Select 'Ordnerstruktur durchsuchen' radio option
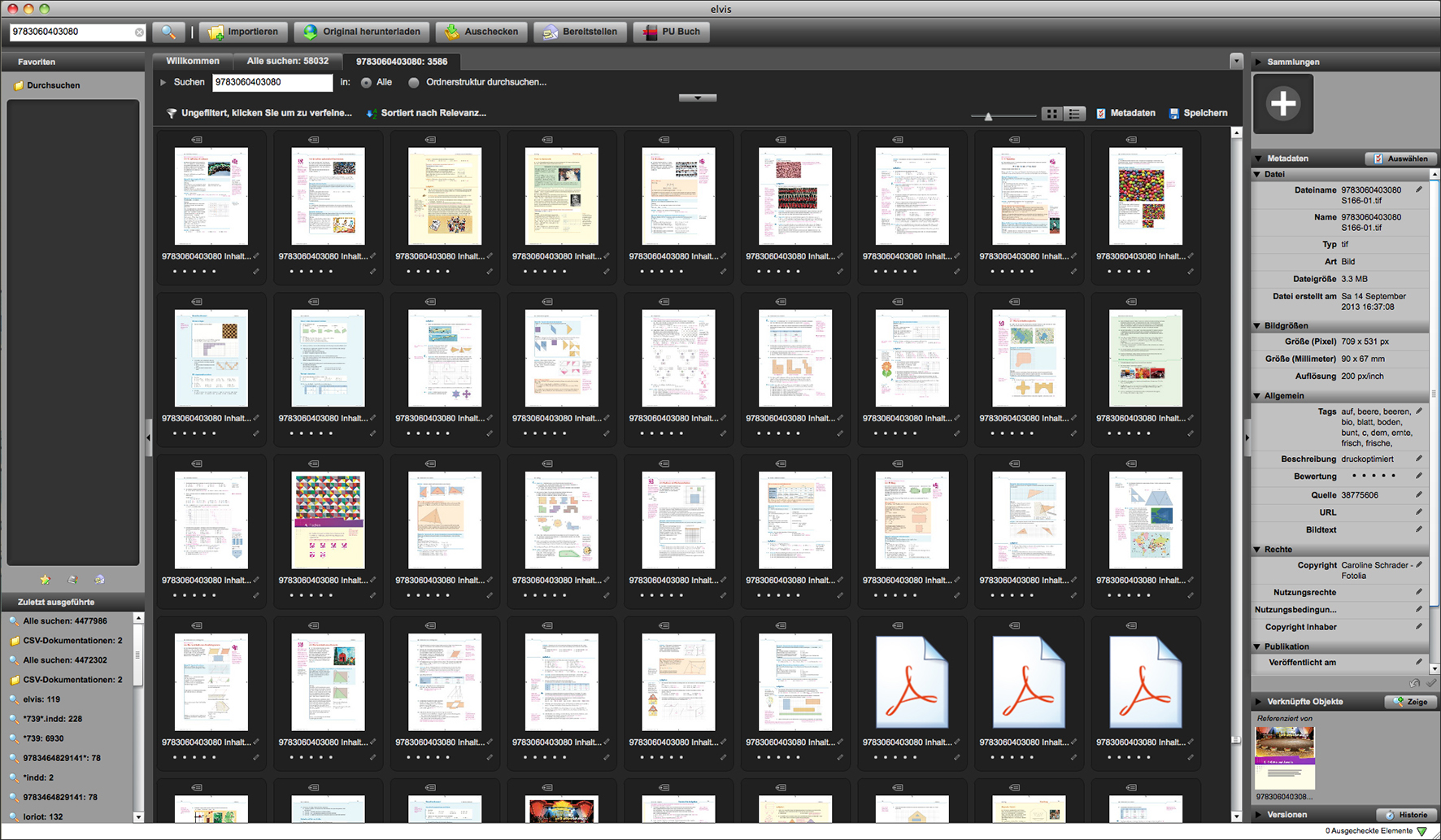This screenshot has width=1441, height=840. point(414,83)
